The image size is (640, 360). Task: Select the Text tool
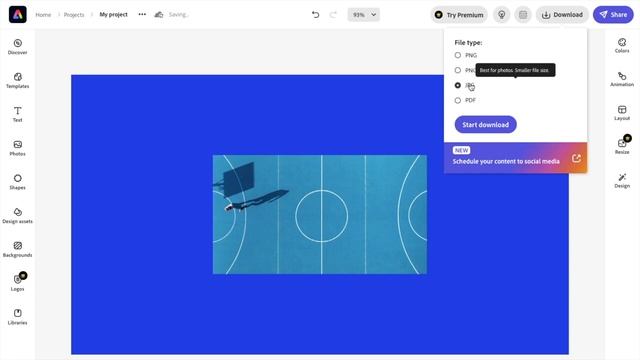pyautogui.click(x=18, y=114)
